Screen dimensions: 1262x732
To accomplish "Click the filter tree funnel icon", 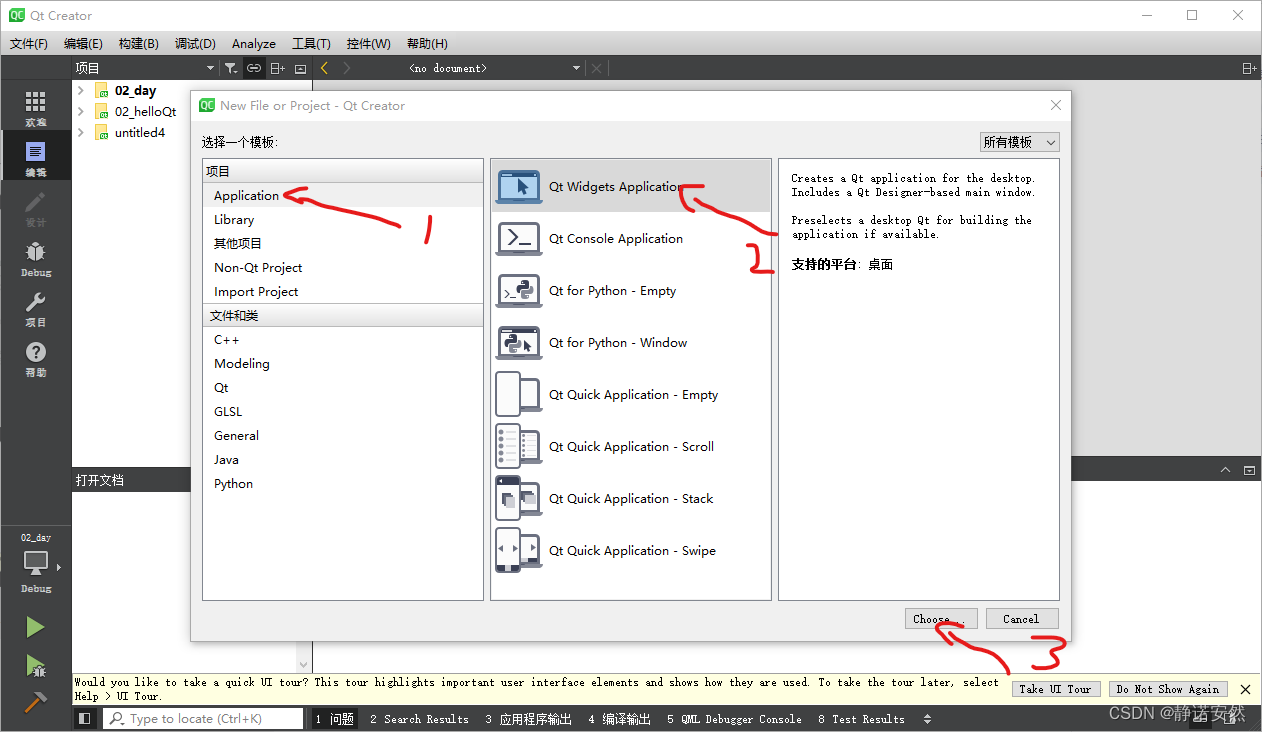I will click(x=231, y=68).
